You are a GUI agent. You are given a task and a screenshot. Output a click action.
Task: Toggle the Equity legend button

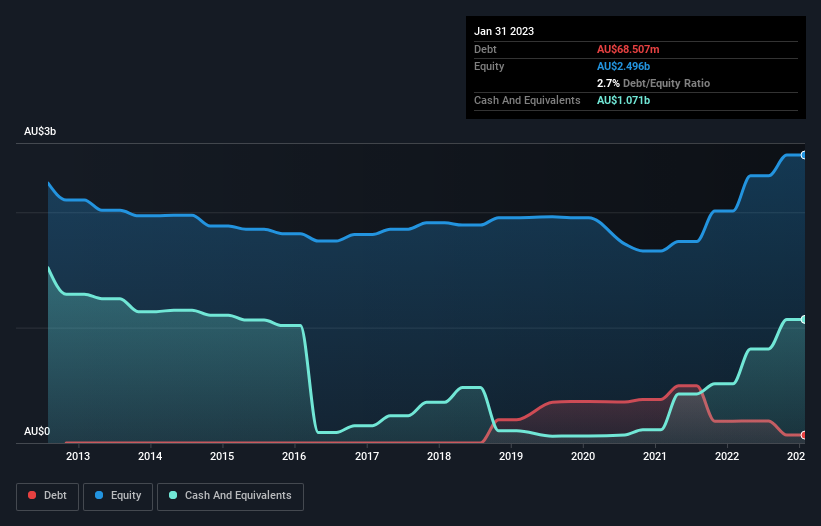click(x=118, y=496)
